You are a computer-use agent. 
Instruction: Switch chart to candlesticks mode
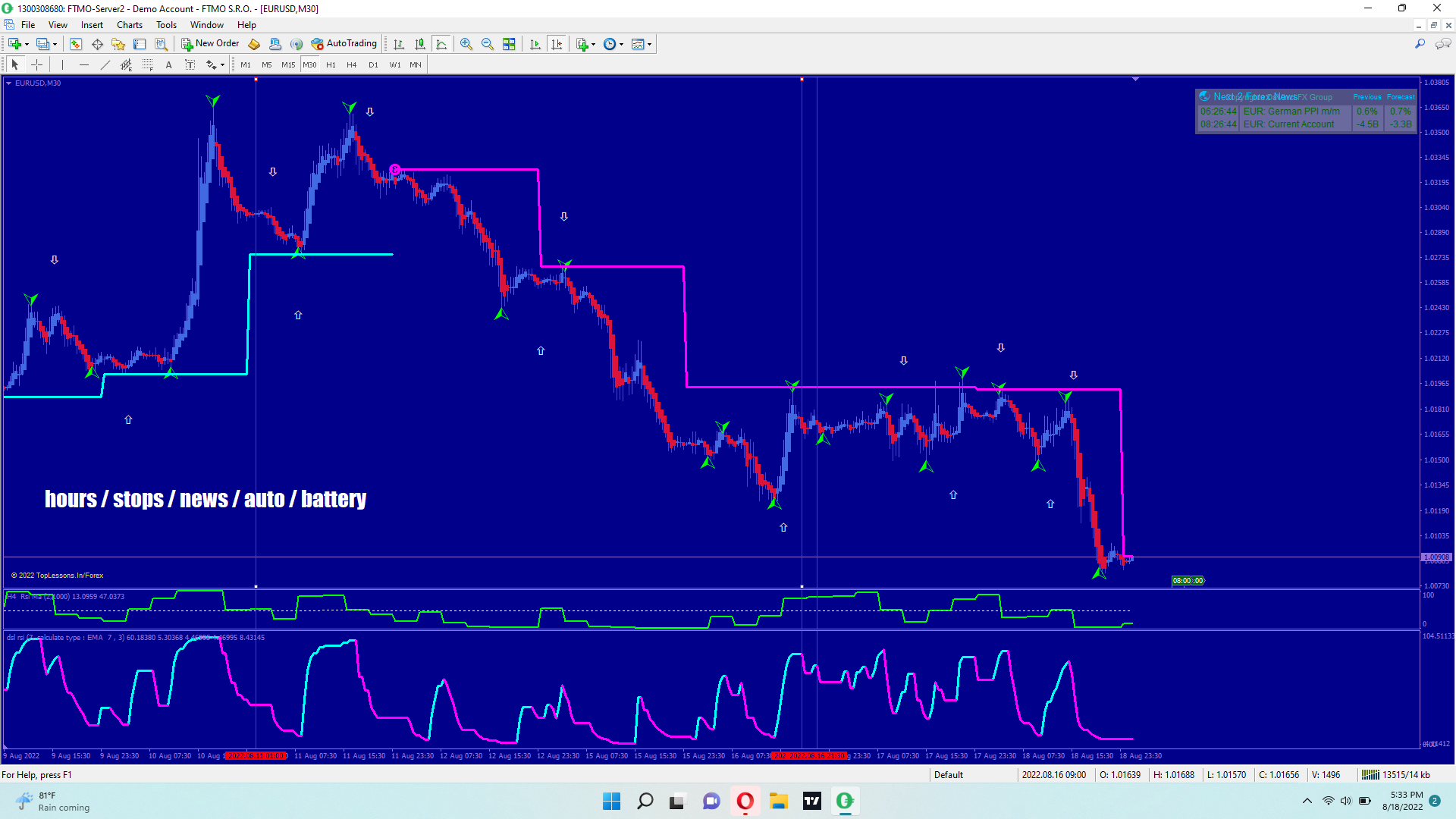pos(420,44)
